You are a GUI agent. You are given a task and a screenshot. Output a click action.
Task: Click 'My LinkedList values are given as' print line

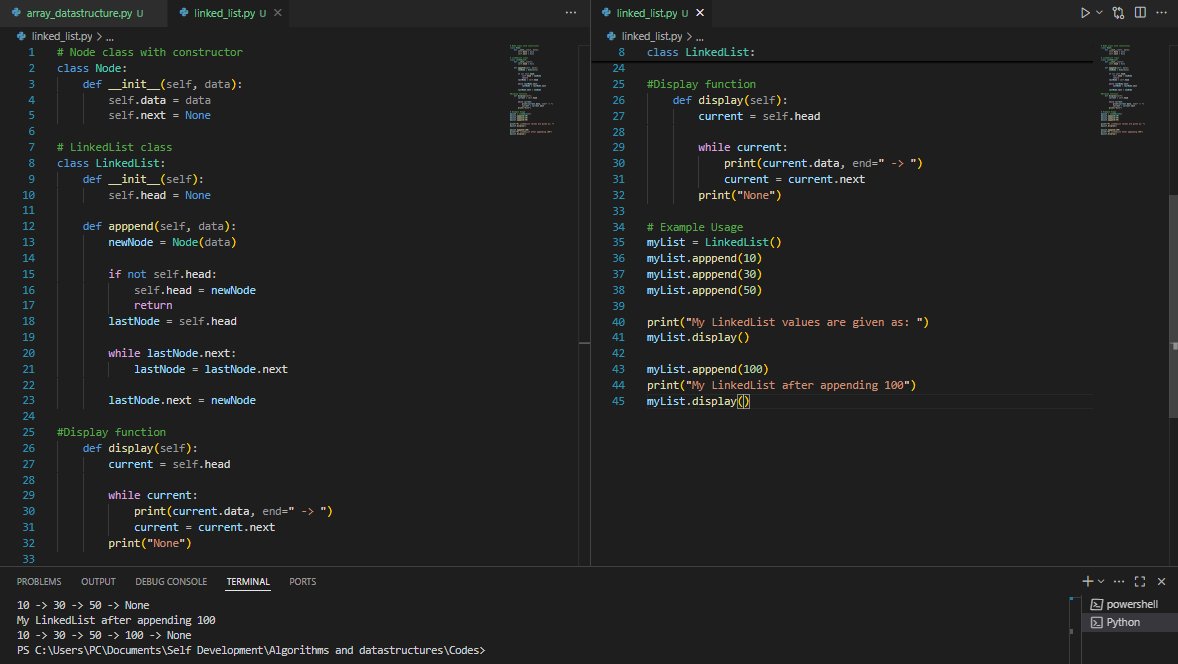pyautogui.click(x=787, y=321)
